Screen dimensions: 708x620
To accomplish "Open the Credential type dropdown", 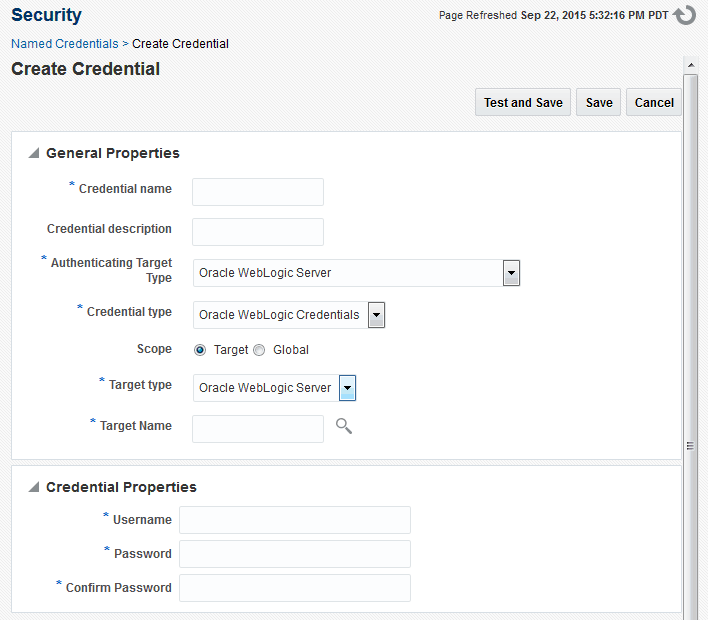I will 376,315.
